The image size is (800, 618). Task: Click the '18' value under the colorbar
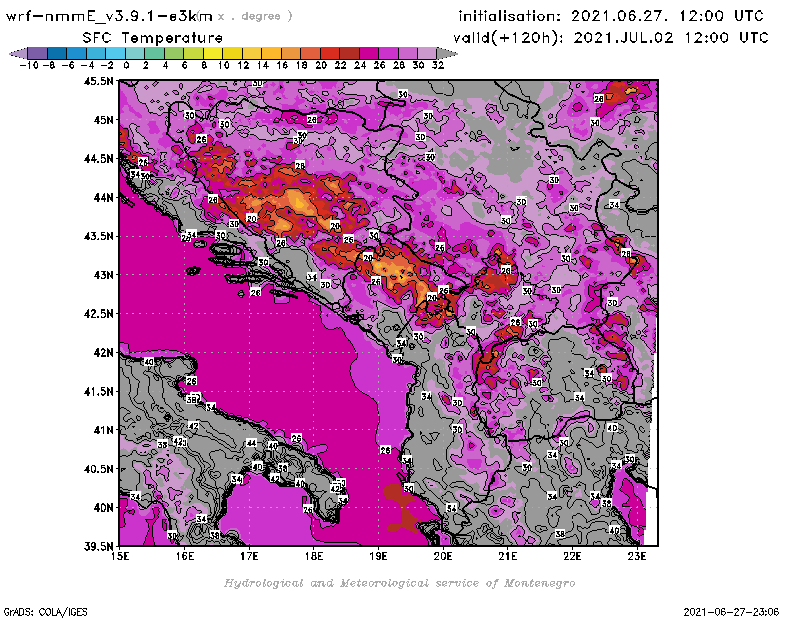click(302, 65)
